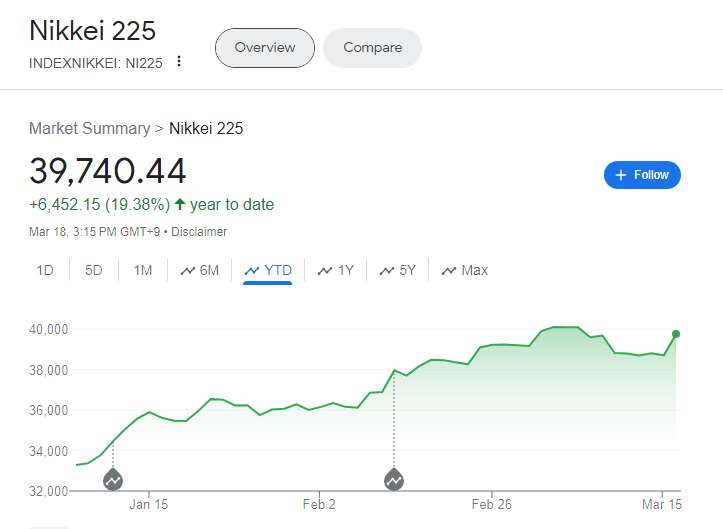Viewport: 723px width, 529px height.
Task: Click the green endpoint dot on chart
Action: click(676, 334)
